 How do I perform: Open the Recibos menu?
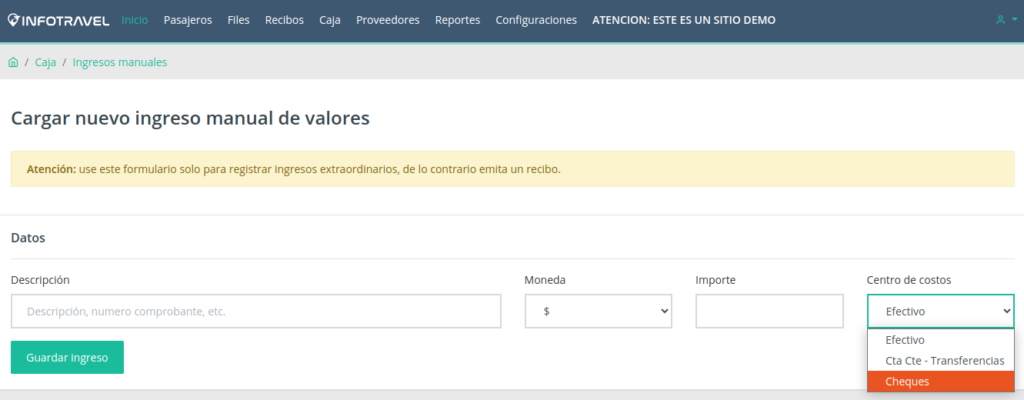coord(284,20)
